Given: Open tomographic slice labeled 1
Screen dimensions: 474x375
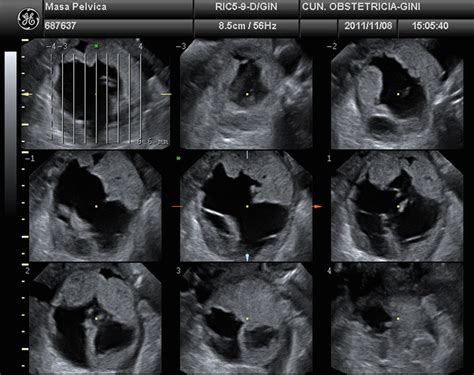Looking at the screenshot, I should pyautogui.click(x=397, y=206).
